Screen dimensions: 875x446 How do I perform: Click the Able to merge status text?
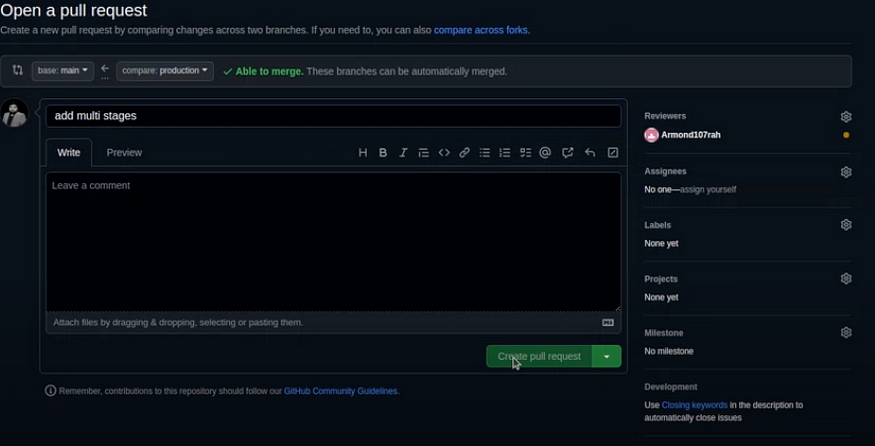tap(269, 71)
